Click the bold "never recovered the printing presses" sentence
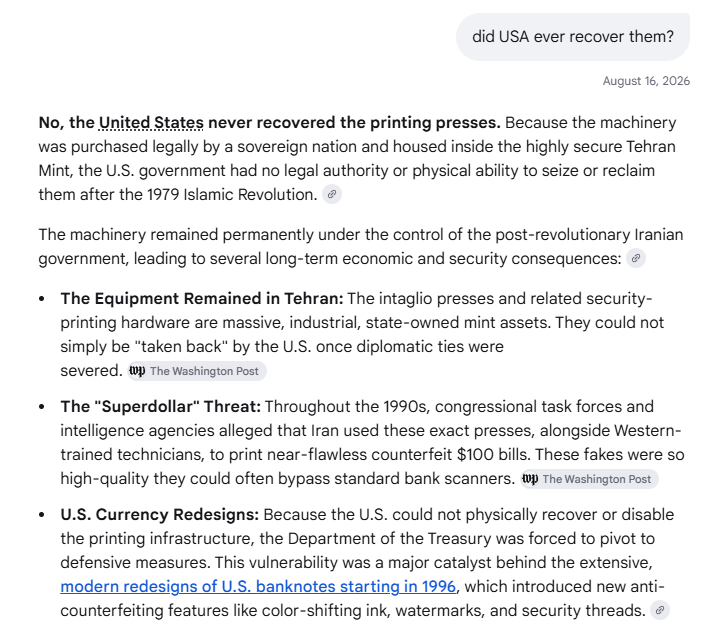Screen dimensions: 704x643 point(354,123)
